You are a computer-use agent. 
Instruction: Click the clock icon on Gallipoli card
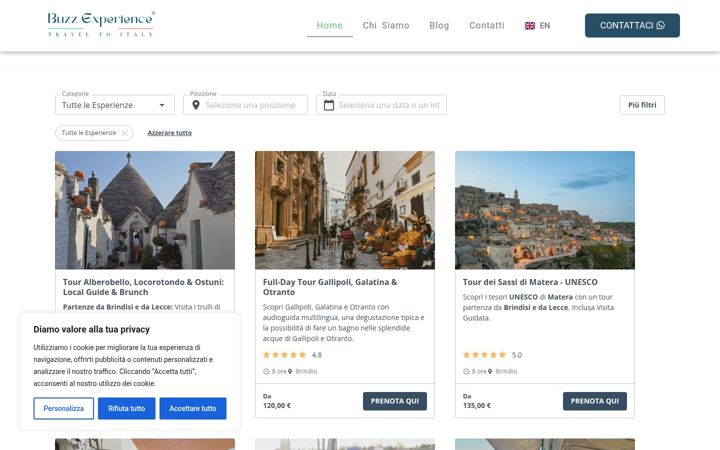coord(266,371)
